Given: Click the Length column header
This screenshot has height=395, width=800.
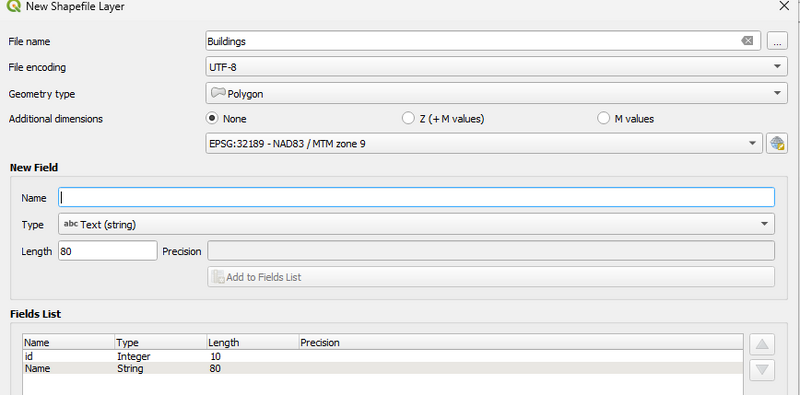Looking at the screenshot, I should pos(253,342).
